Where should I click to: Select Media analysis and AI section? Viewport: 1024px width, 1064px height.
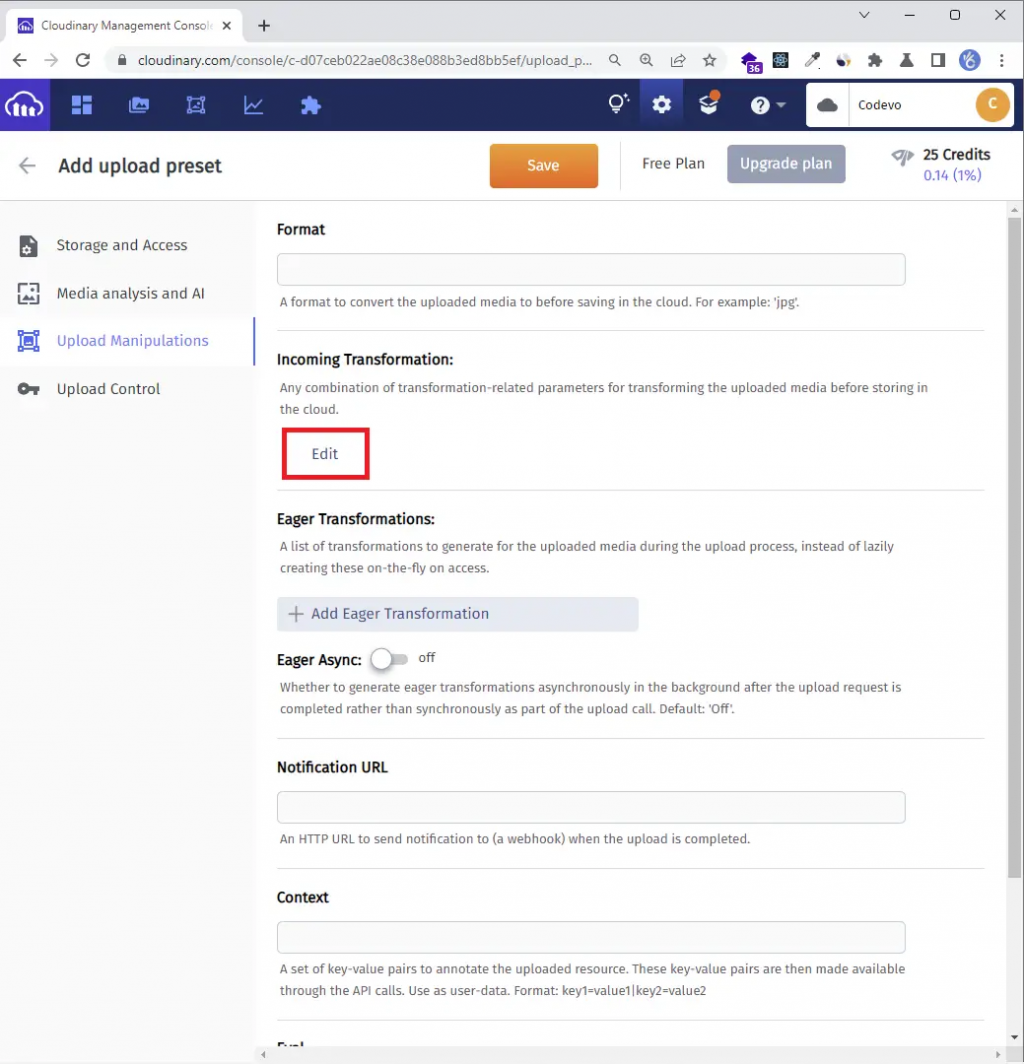coord(128,294)
